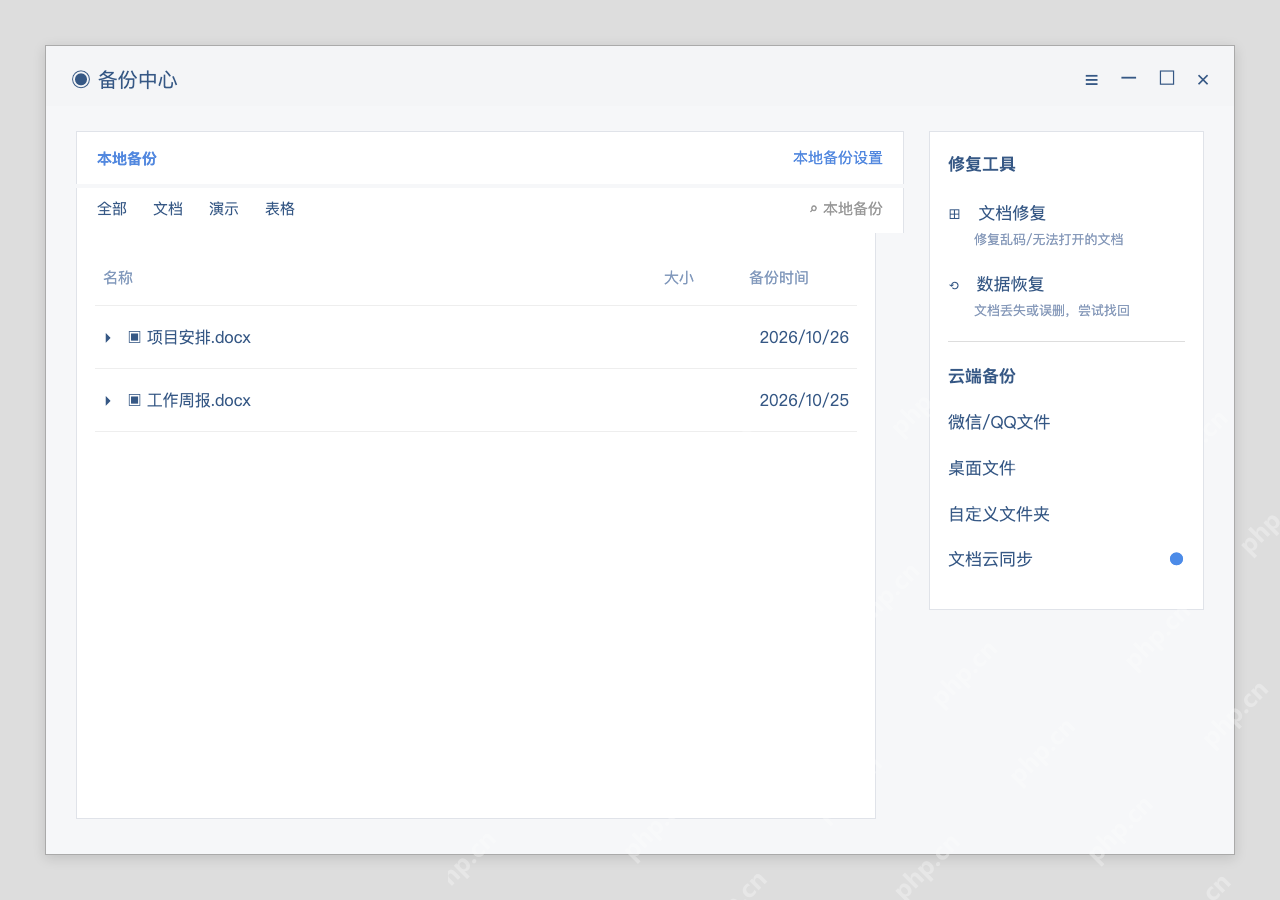Click the description 修复乱码/无法打开的文档

(1049, 240)
